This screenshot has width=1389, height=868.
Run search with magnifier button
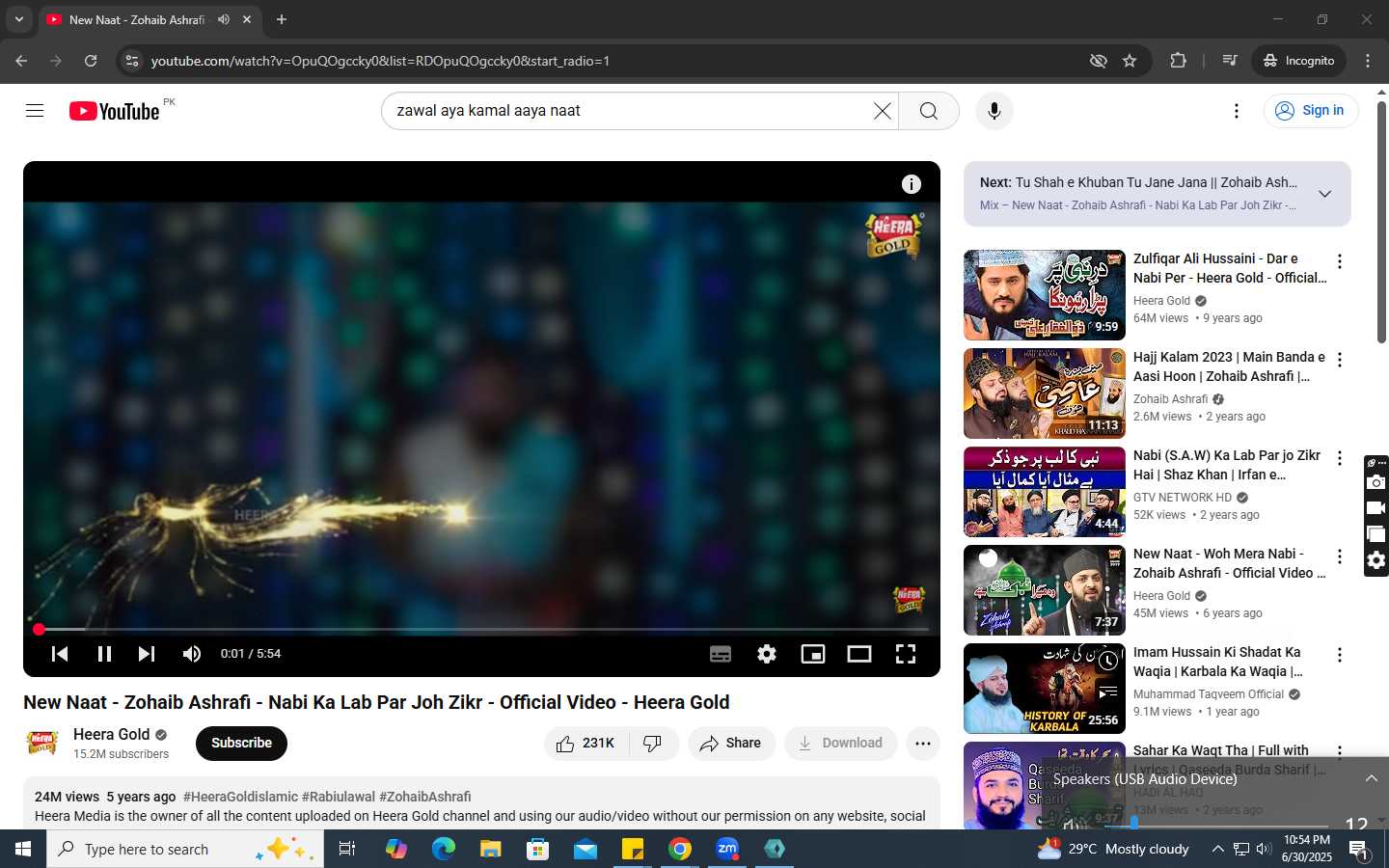coord(929,111)
